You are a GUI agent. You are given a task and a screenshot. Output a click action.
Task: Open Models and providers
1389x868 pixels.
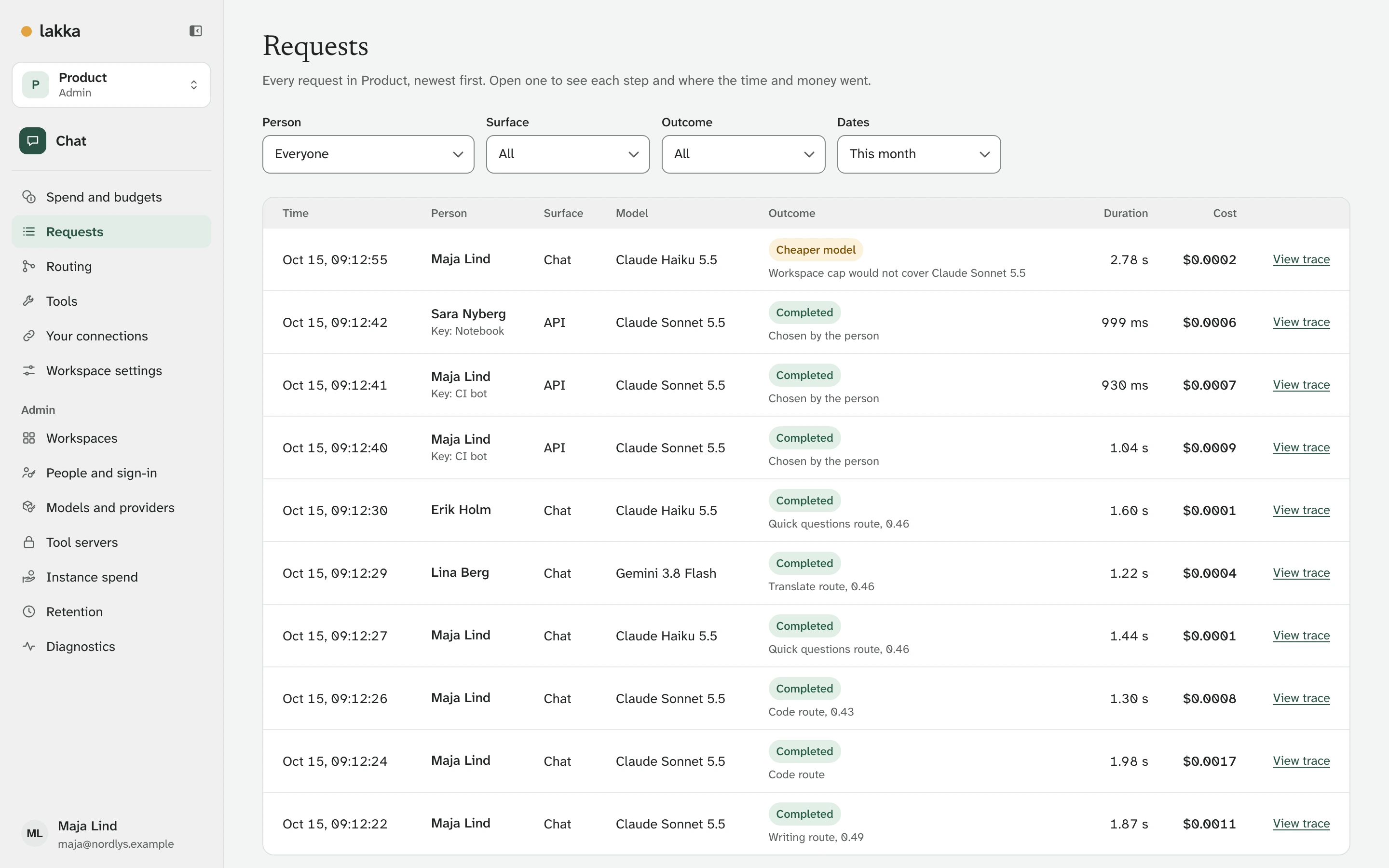[111, 507]
